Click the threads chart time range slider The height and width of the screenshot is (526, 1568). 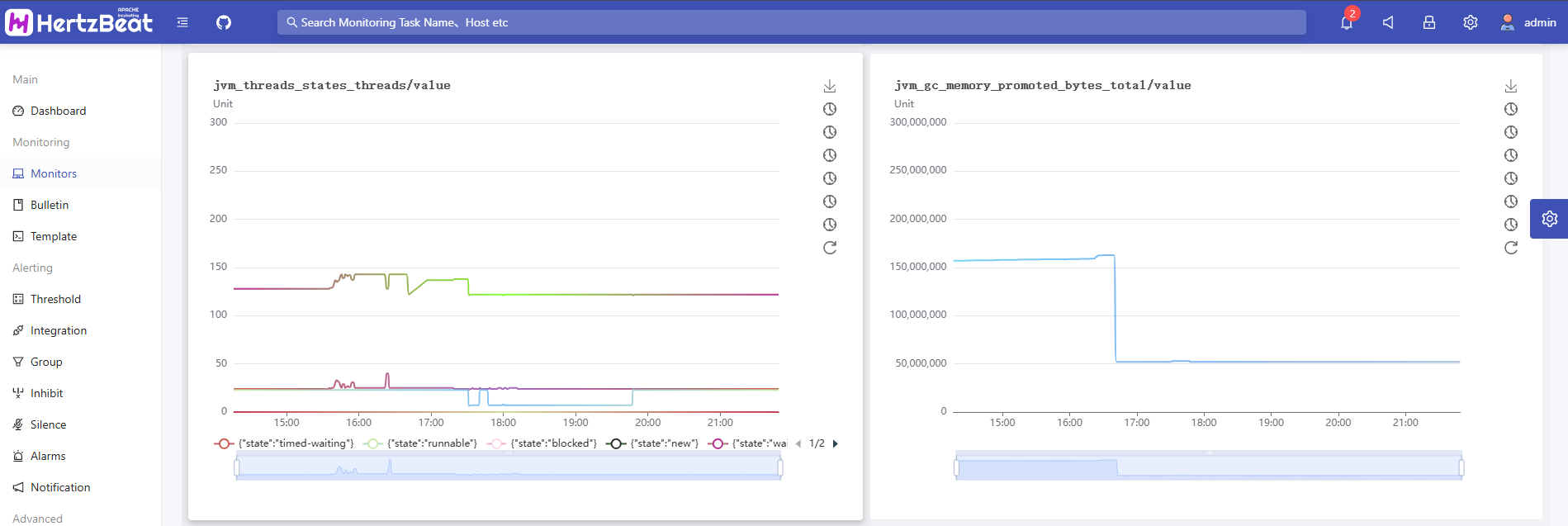pyautogui.click(x=508, y=468)
